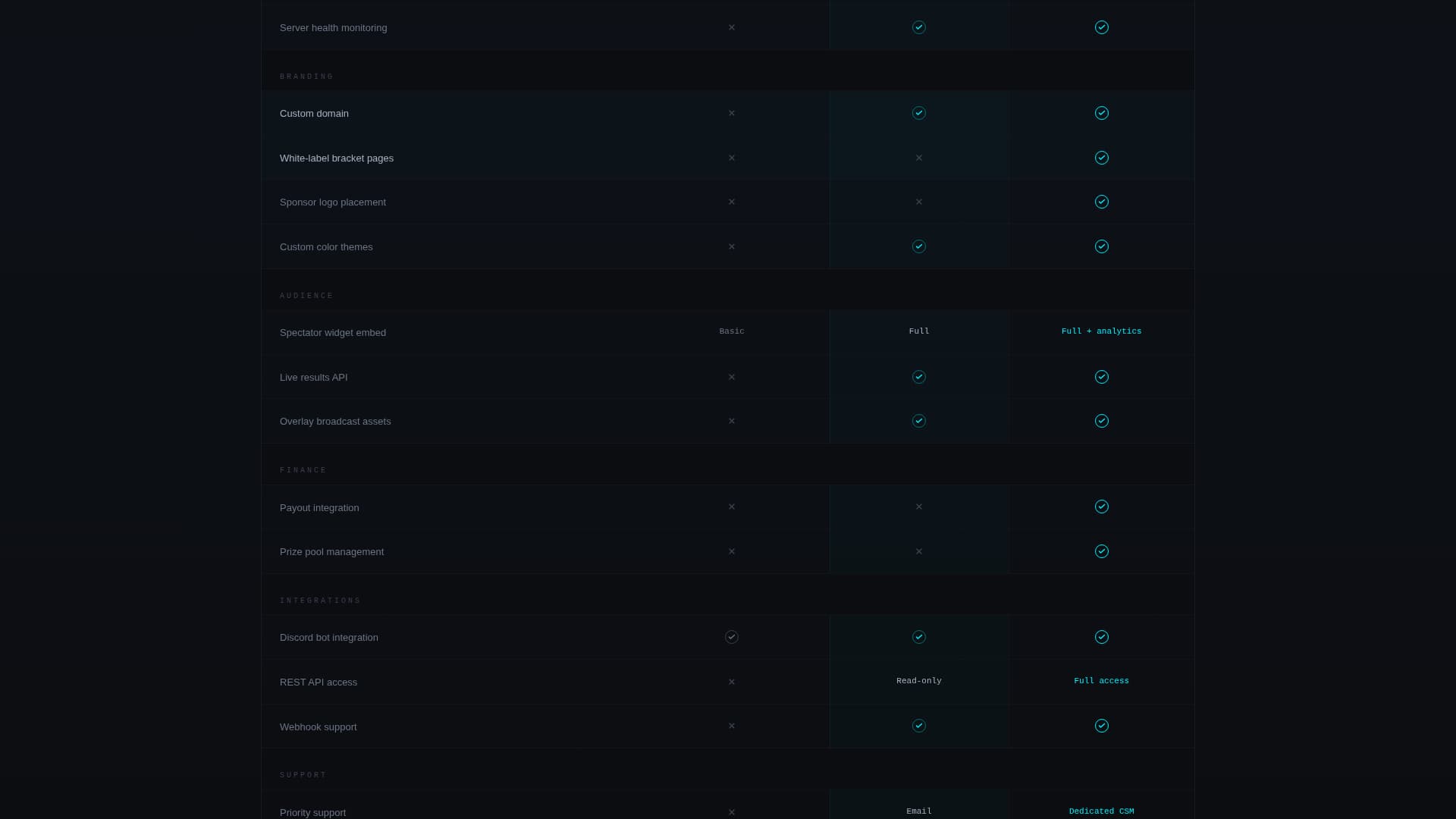Click the "Custom domain" feature label
This screenshot has width=1456, height=819.
tap(314, 114)
